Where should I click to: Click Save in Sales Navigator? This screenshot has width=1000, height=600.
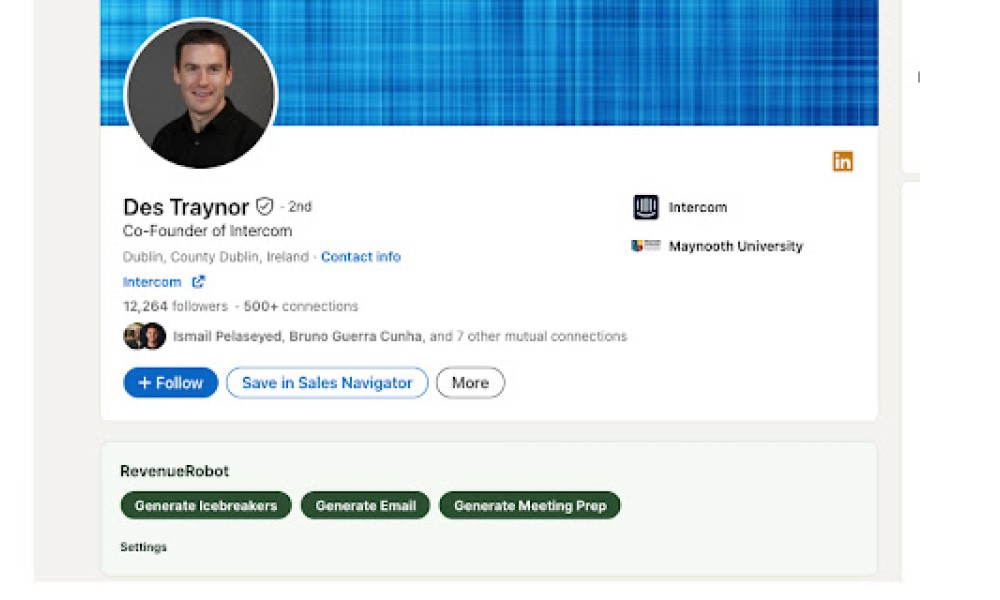pos(327,383)
